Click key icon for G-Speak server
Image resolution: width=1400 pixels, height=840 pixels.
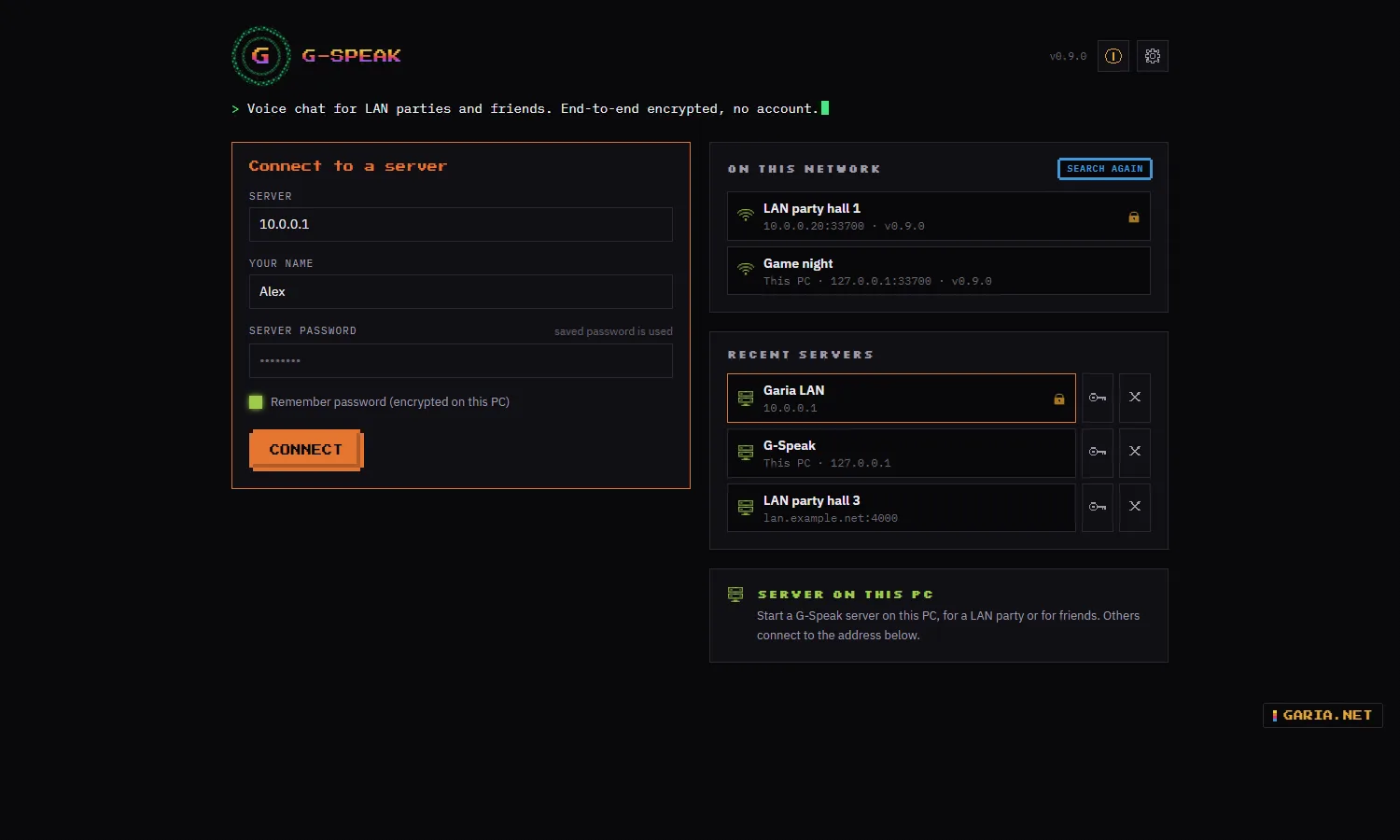[1098, 453]
